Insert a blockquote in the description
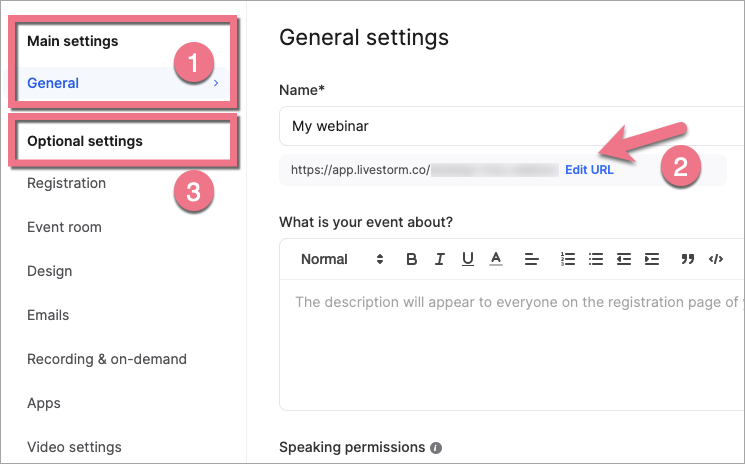Image resolution: width=745 pixels, height=464 pixels. coord(687,259)
